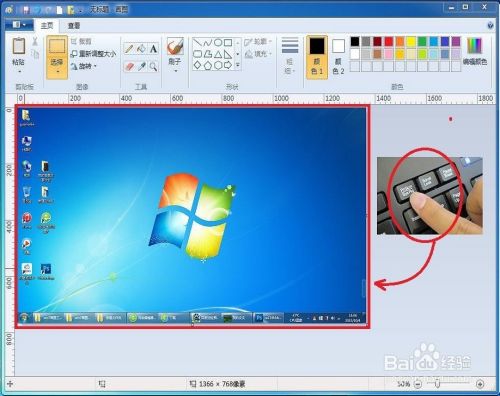
Task: Select the Eraser tool
Action: (129, 66)
